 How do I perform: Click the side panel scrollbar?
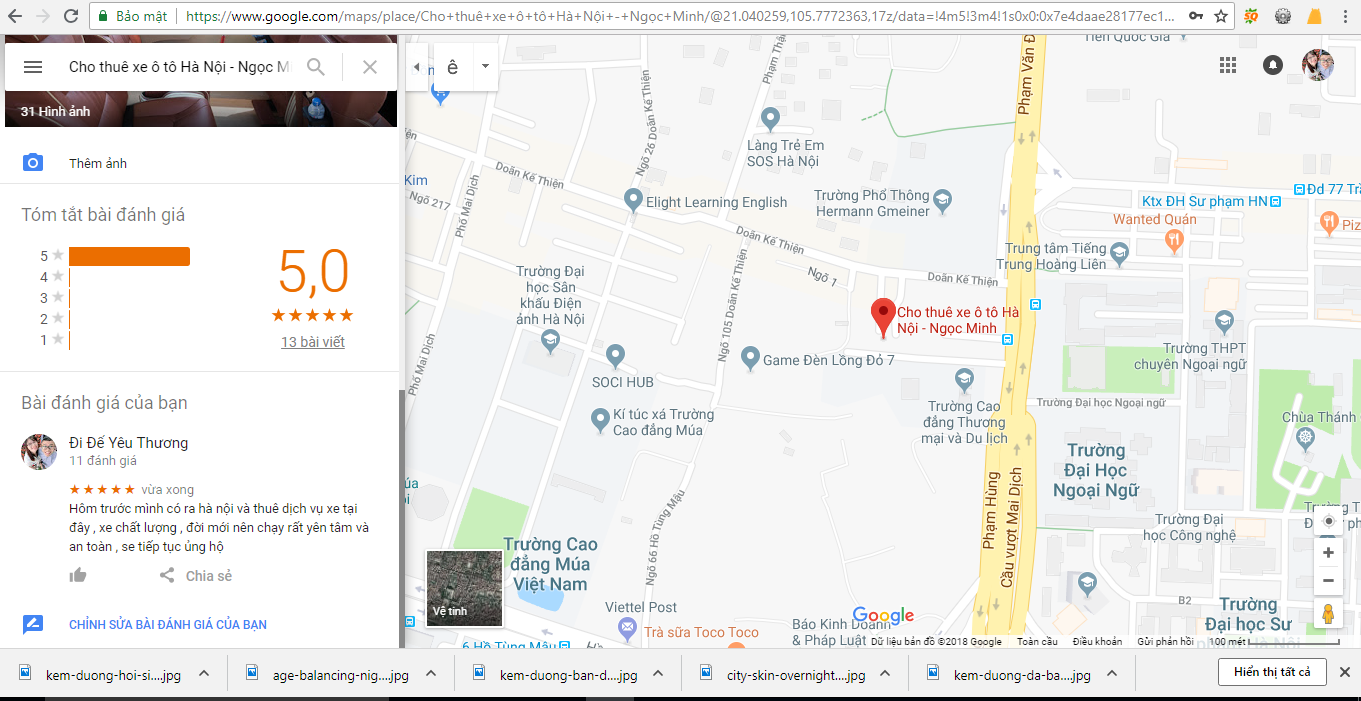click(x=402, y=518)
